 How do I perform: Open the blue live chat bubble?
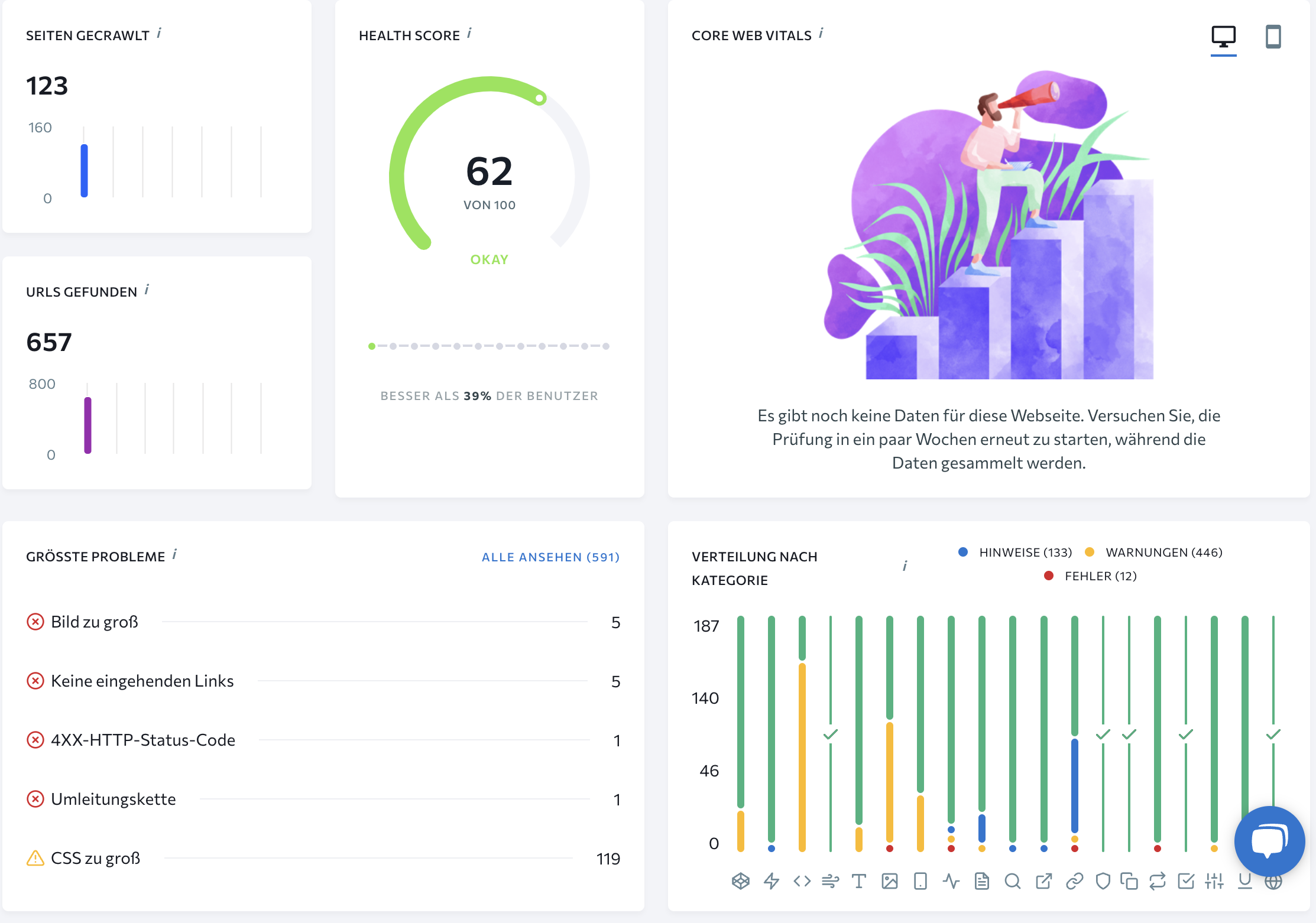(1269, 841)
